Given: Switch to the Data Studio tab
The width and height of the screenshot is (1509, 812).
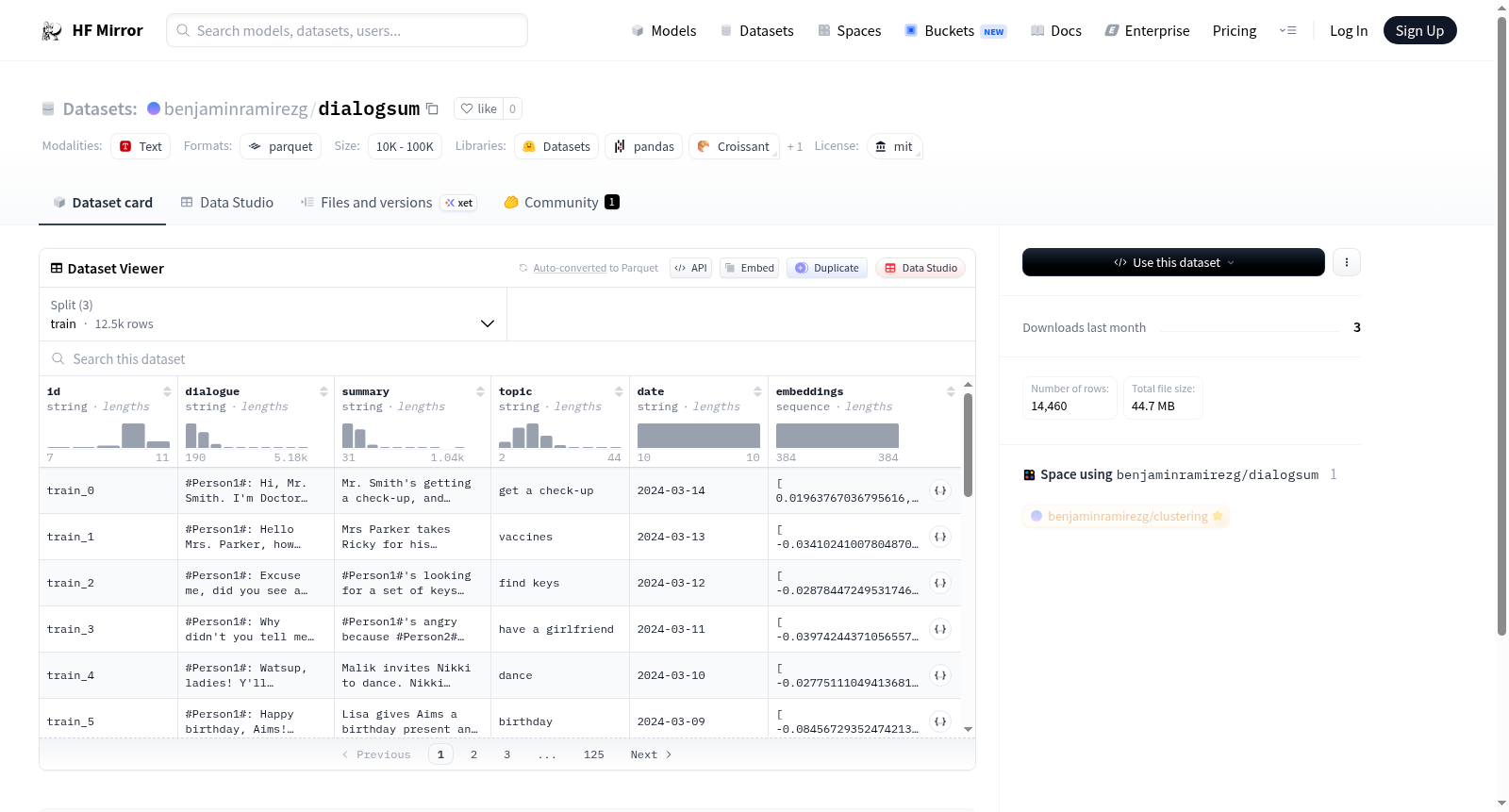Looking at the screenshot, I should click(x=227, y=203).
